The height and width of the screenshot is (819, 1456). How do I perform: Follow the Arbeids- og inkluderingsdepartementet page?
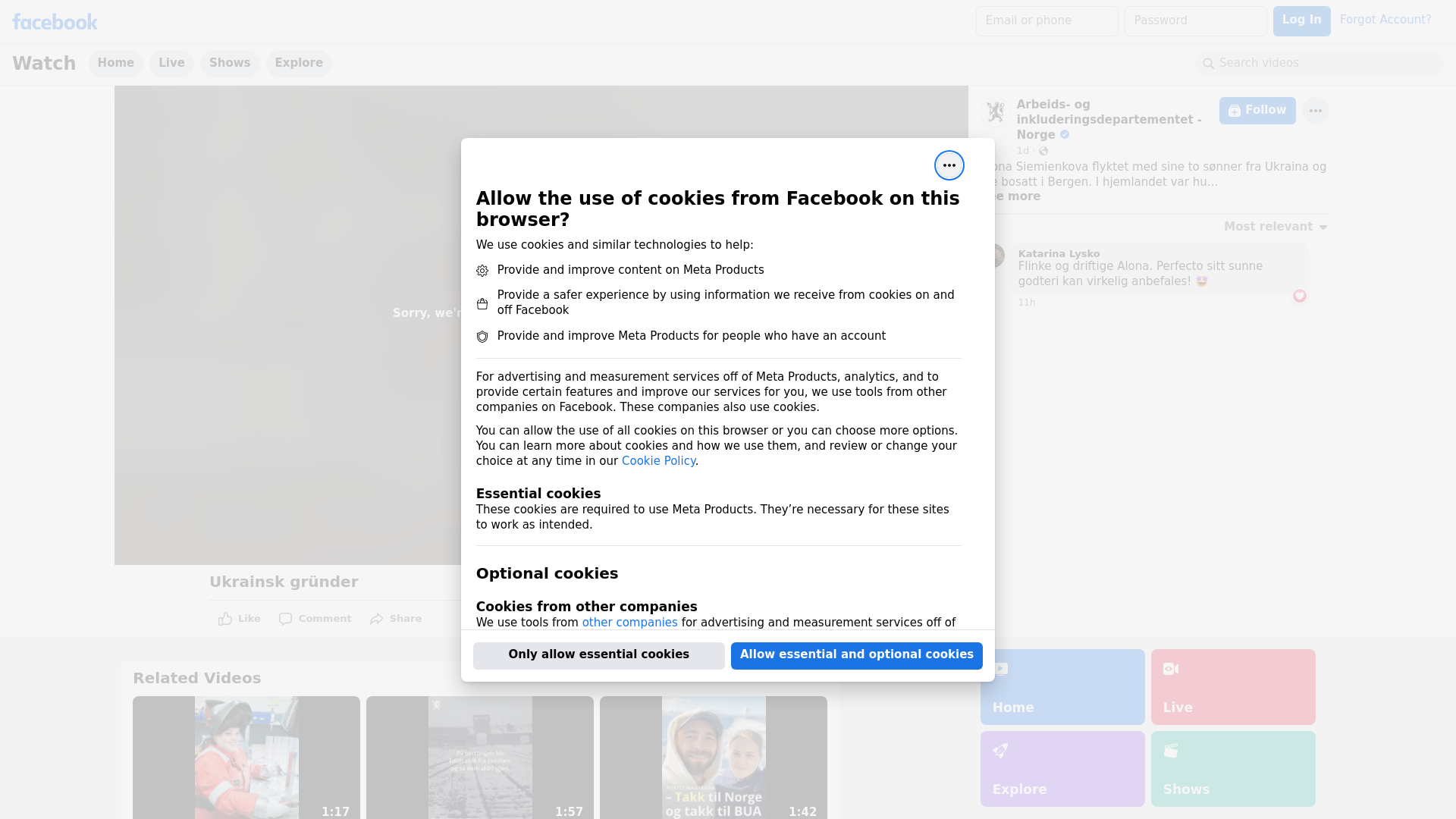[1257, 111]
